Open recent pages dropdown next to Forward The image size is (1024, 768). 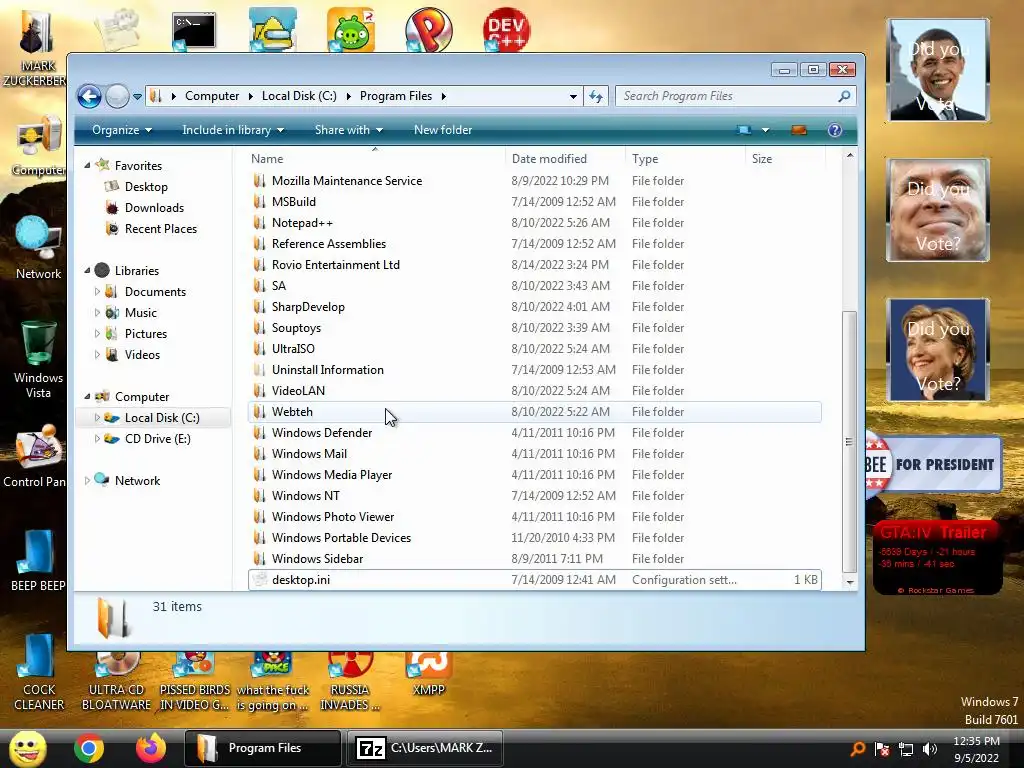click(137, 97)
